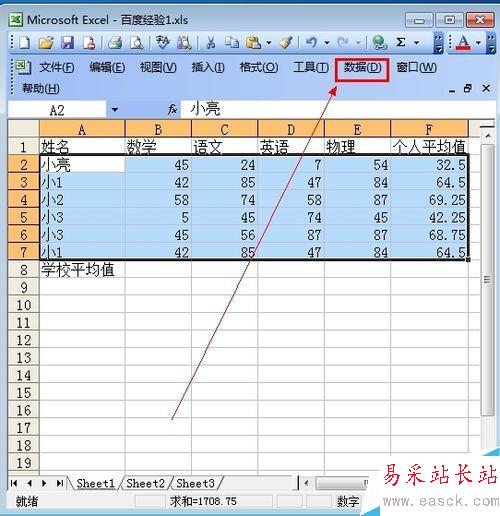Restore the workbook window inside Excel

pos(468,88)
